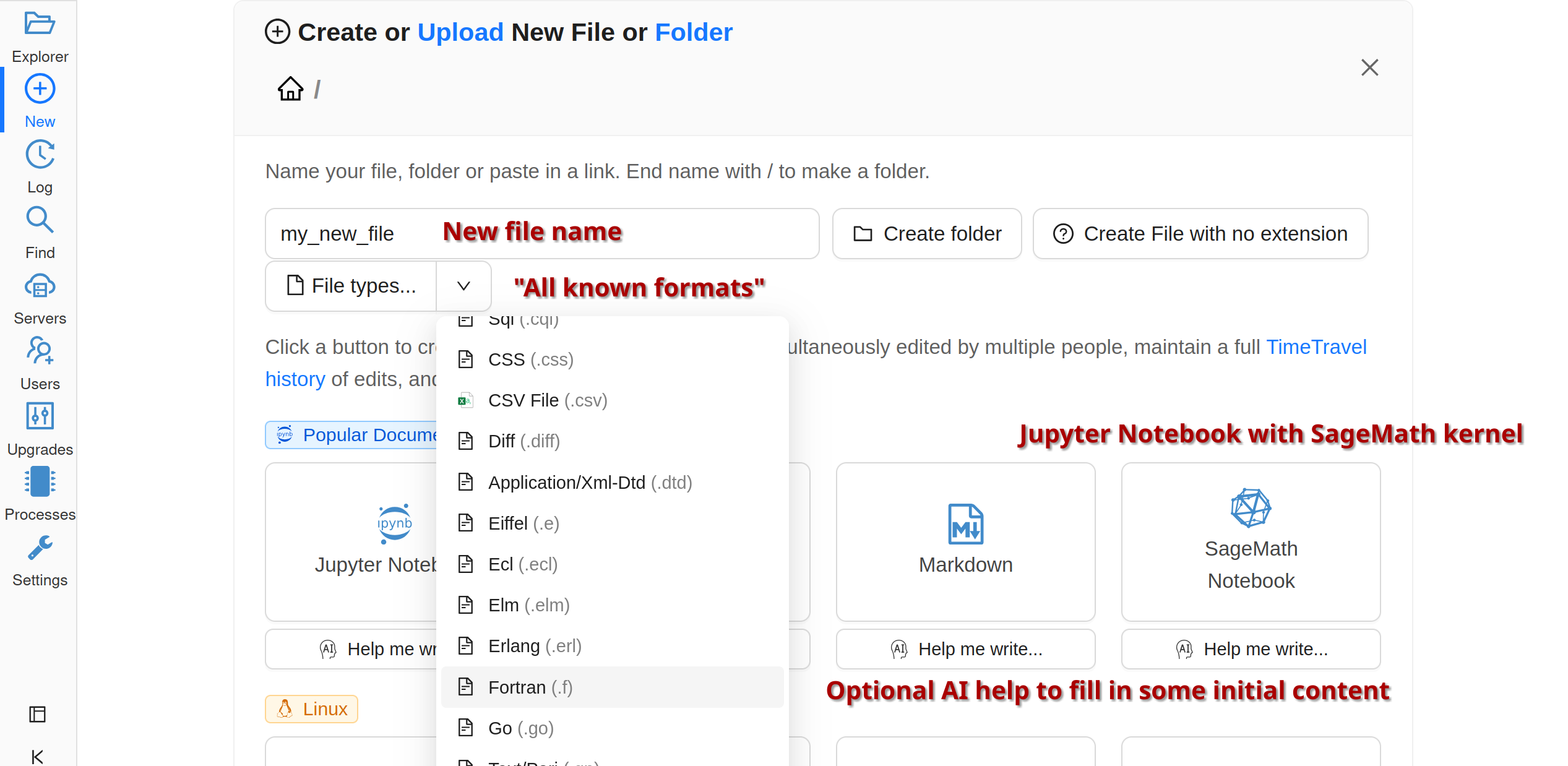
Task: Click the File types... button
Action: point(351,286)
